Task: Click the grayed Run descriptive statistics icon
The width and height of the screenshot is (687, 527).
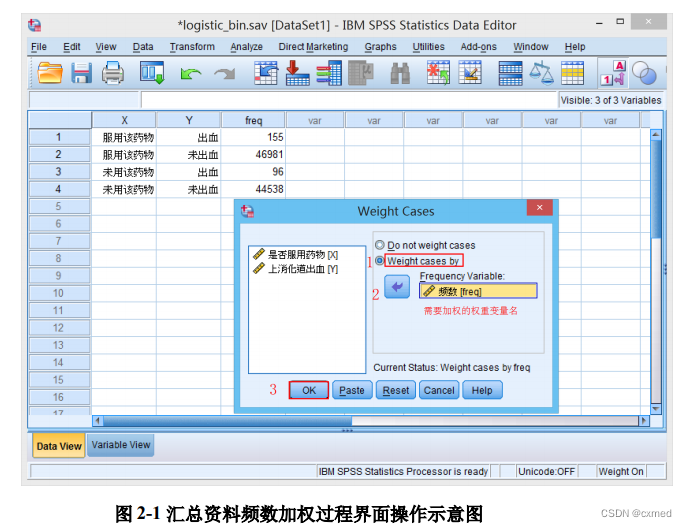Action: [361, 73]
